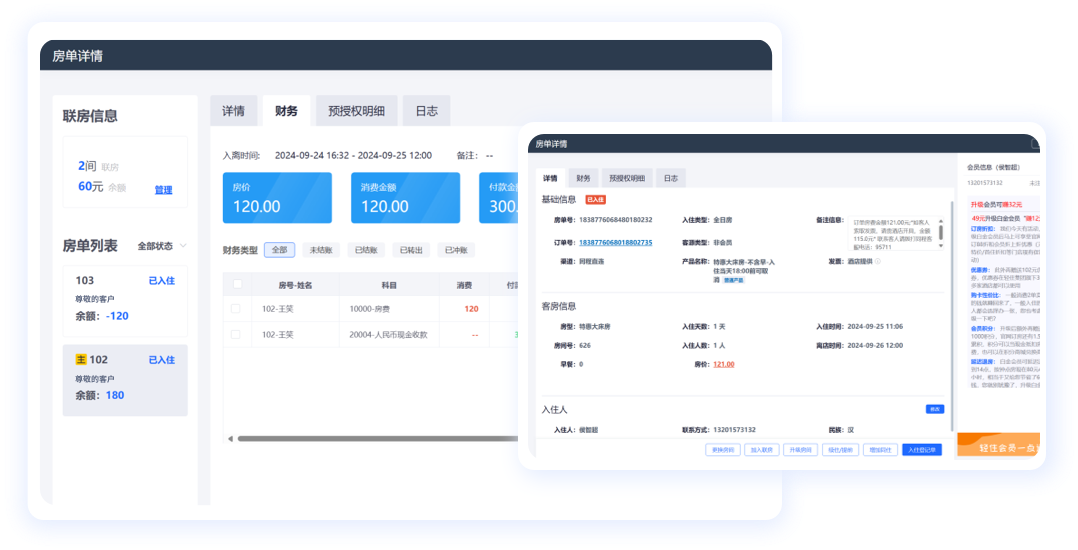This screenshot has width=1078, height=550.
Task: Select the room 103 card in 房单列表
Action: click(x=125, y=300)
